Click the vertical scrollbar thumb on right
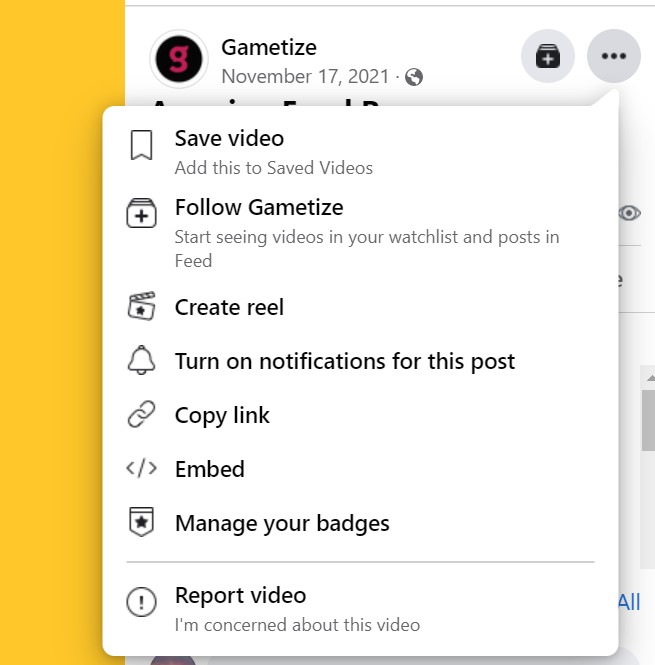 (x=648, y=420)
